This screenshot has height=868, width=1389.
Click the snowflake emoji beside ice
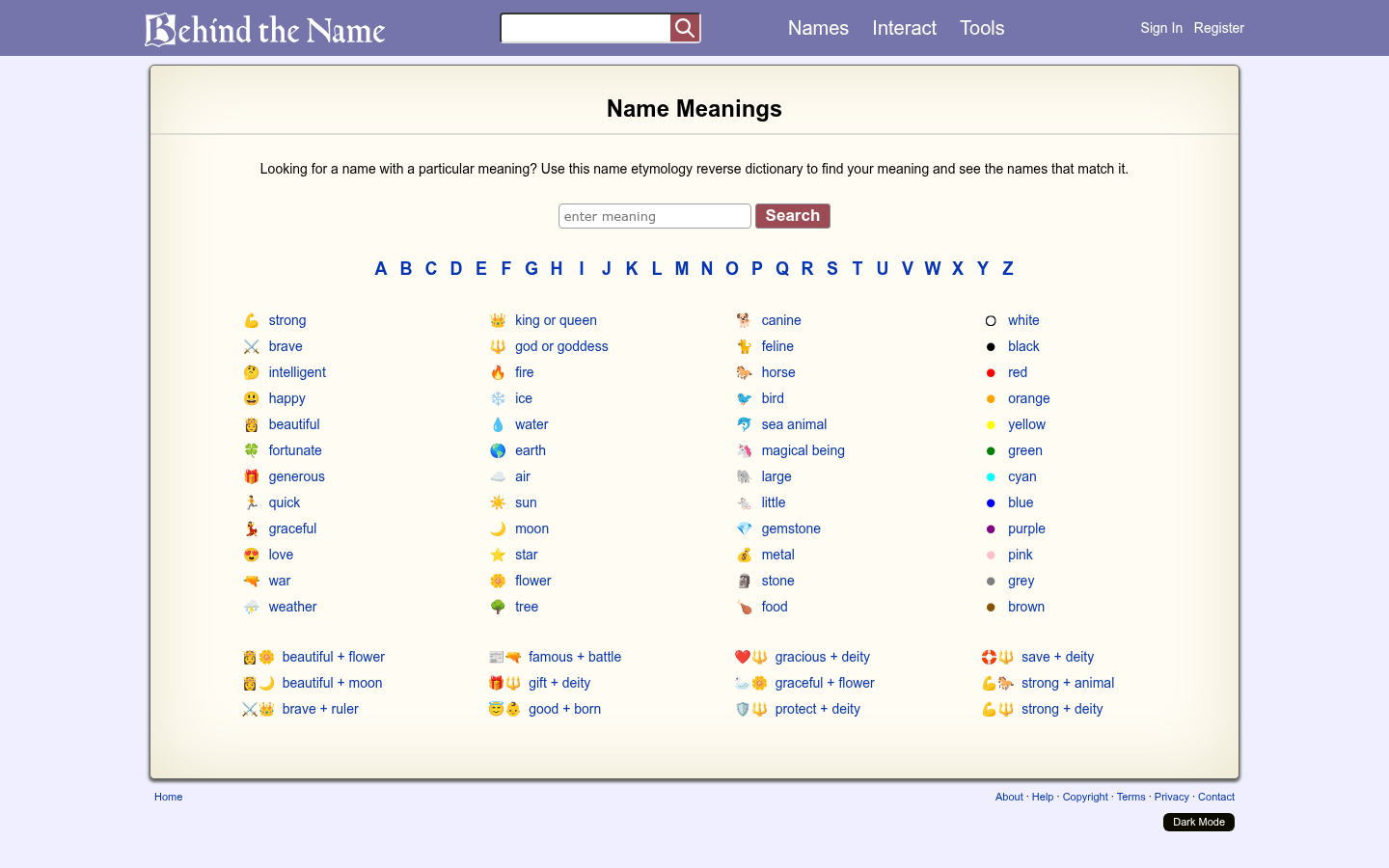[x=498, y=398]
